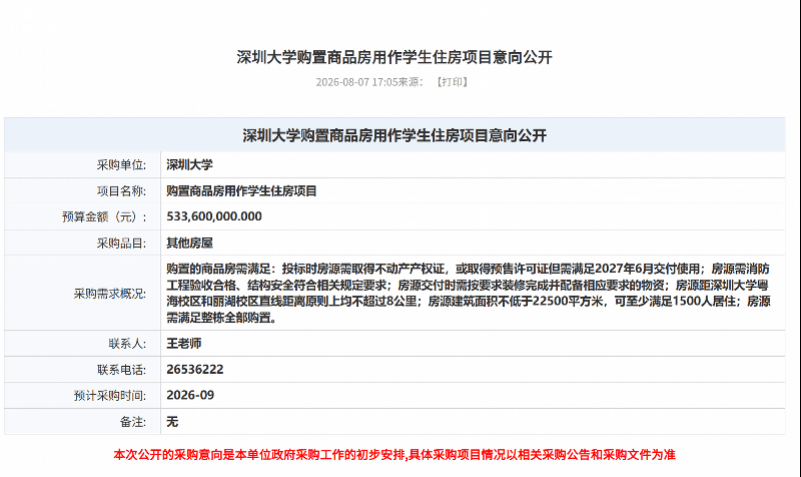Select the remark value 无

click(x=172, y=422)
